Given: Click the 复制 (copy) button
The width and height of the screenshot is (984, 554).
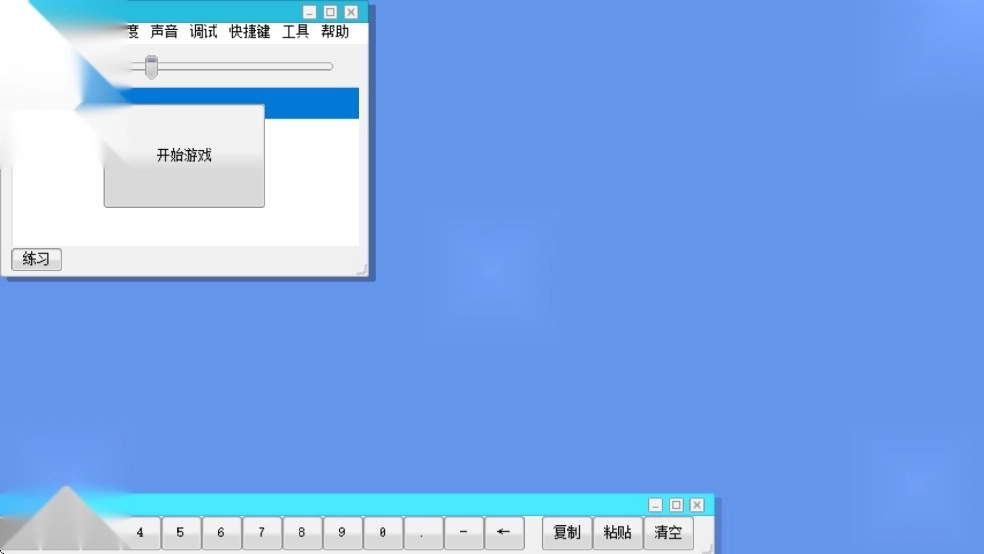Looking at the screenshot, I should click(x=567, y=533).
